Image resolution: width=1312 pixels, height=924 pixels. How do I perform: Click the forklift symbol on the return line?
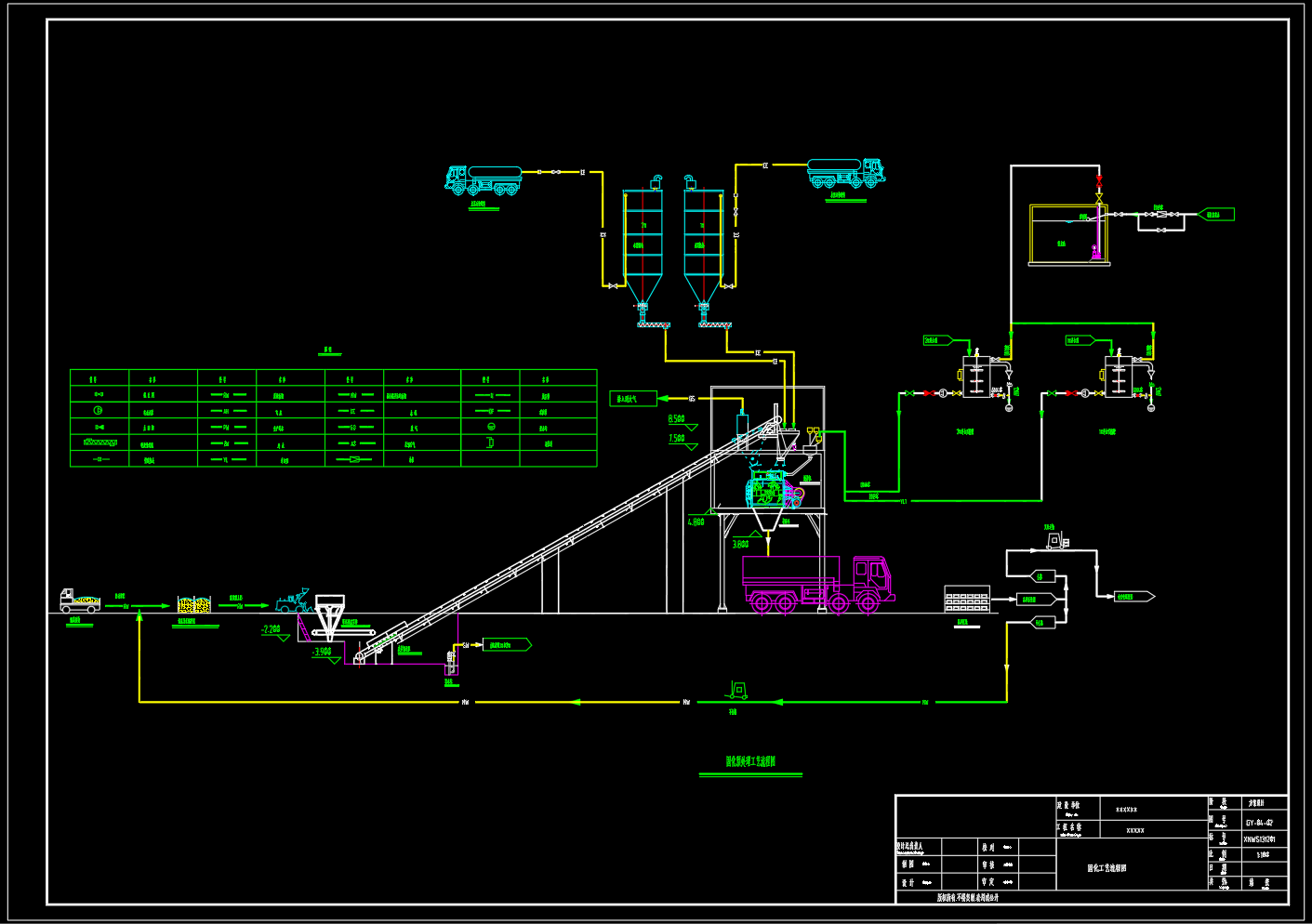pos(736,691)
